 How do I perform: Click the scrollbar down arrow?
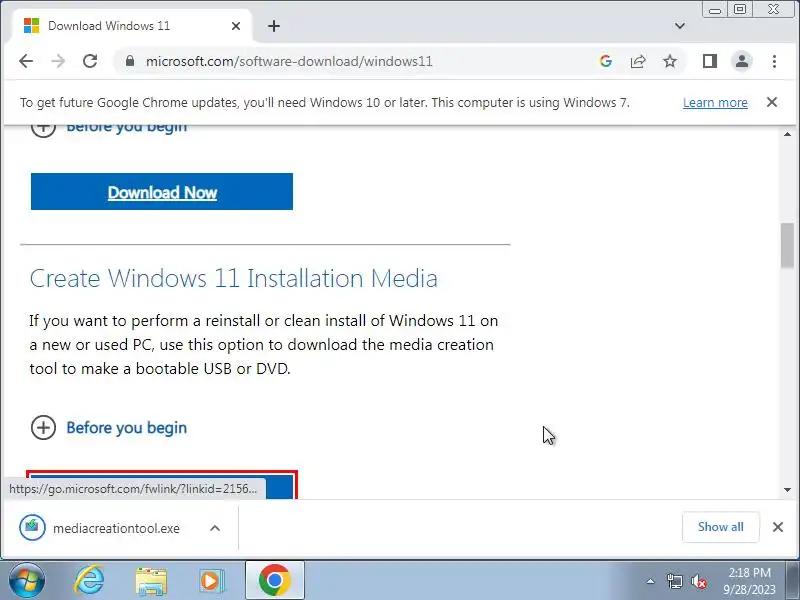(787, 490)
